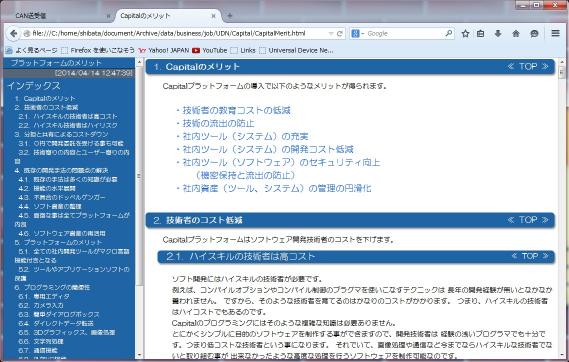Go to the Firefox home page icon
Image resolution: width=569 pixels, height=362 pixels.
click(x=516, y=33)
